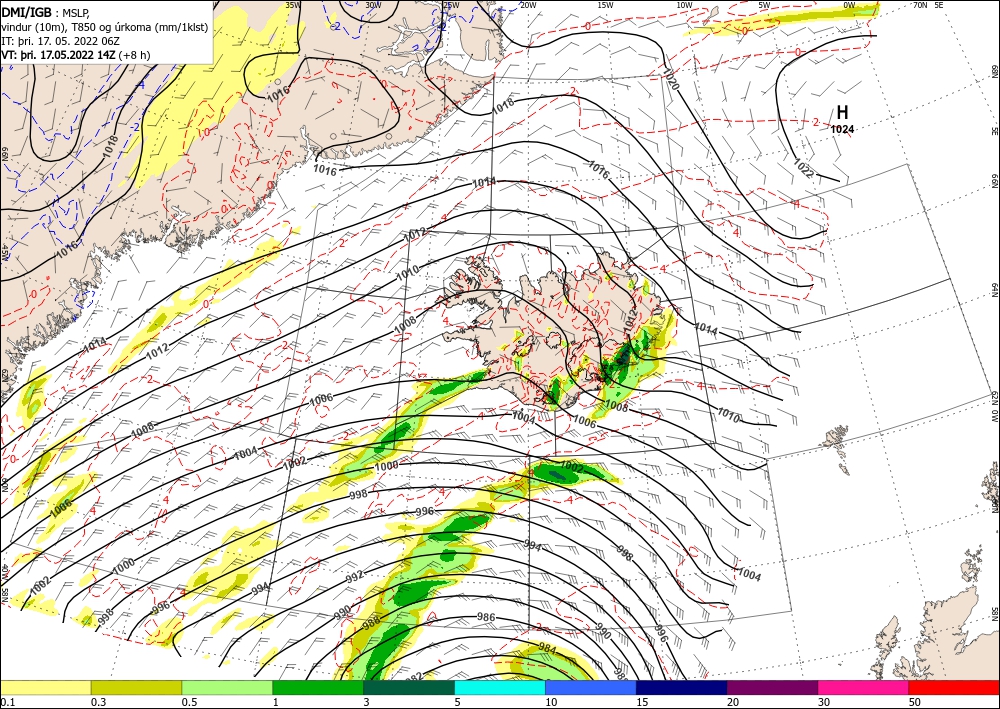Click the '986' isobar label
The width and height of the screenshot is (1000, 709).
[487, 617]
